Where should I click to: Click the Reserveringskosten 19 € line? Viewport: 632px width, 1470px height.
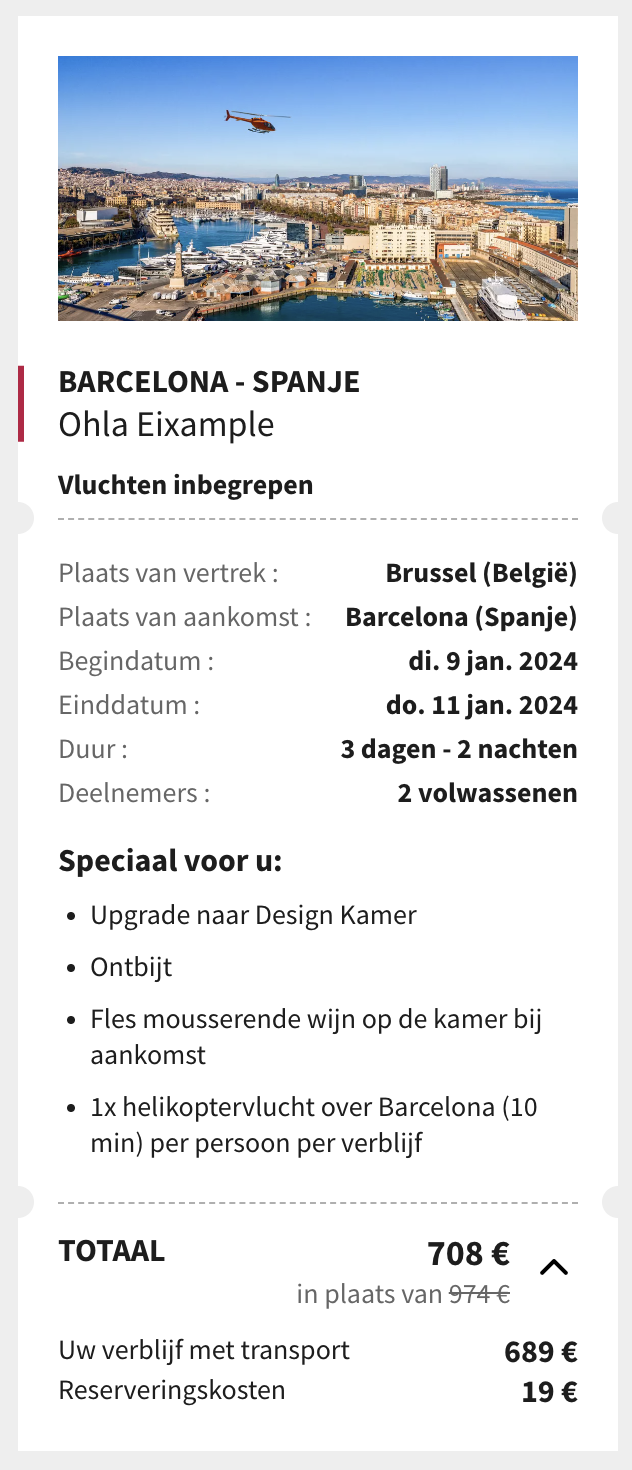click(318, 1391)
